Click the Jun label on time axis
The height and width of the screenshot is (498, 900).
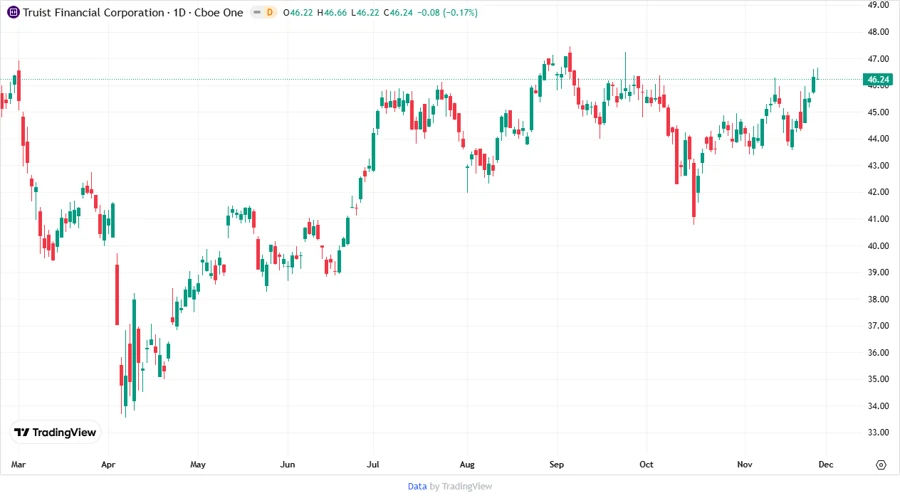[x=287, y=464]
